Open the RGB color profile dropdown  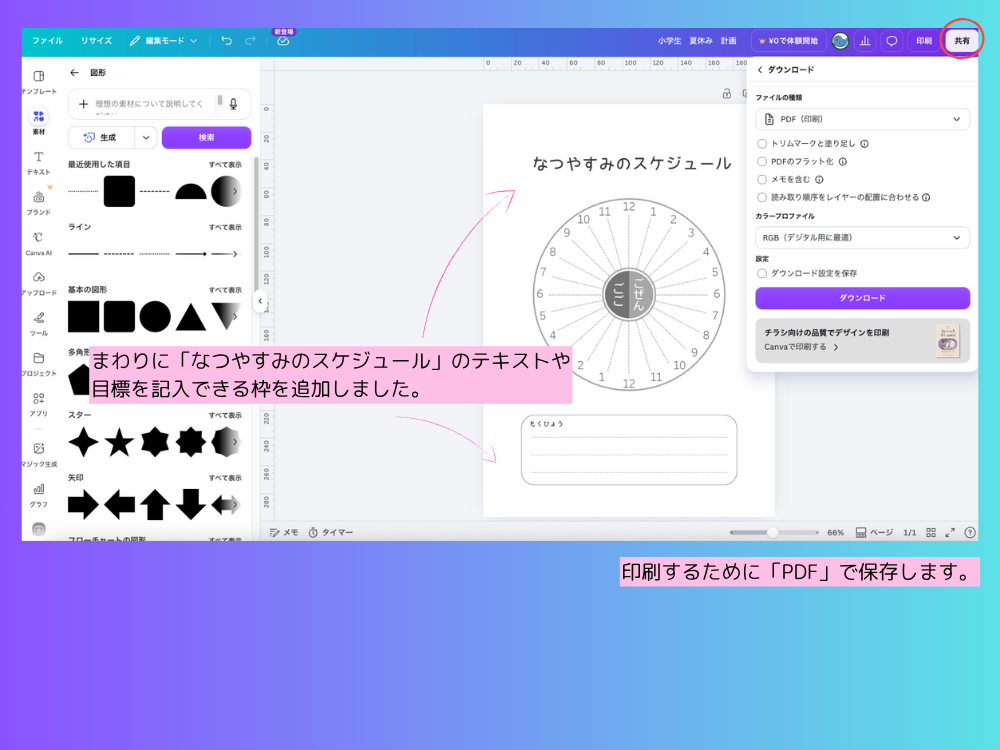[862, 237]
